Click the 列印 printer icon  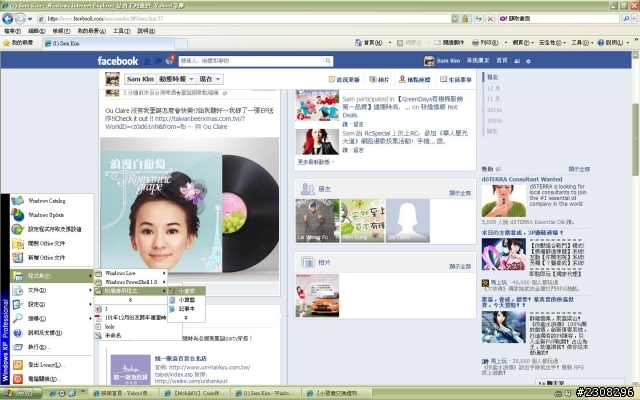click(x=476, y=42)
